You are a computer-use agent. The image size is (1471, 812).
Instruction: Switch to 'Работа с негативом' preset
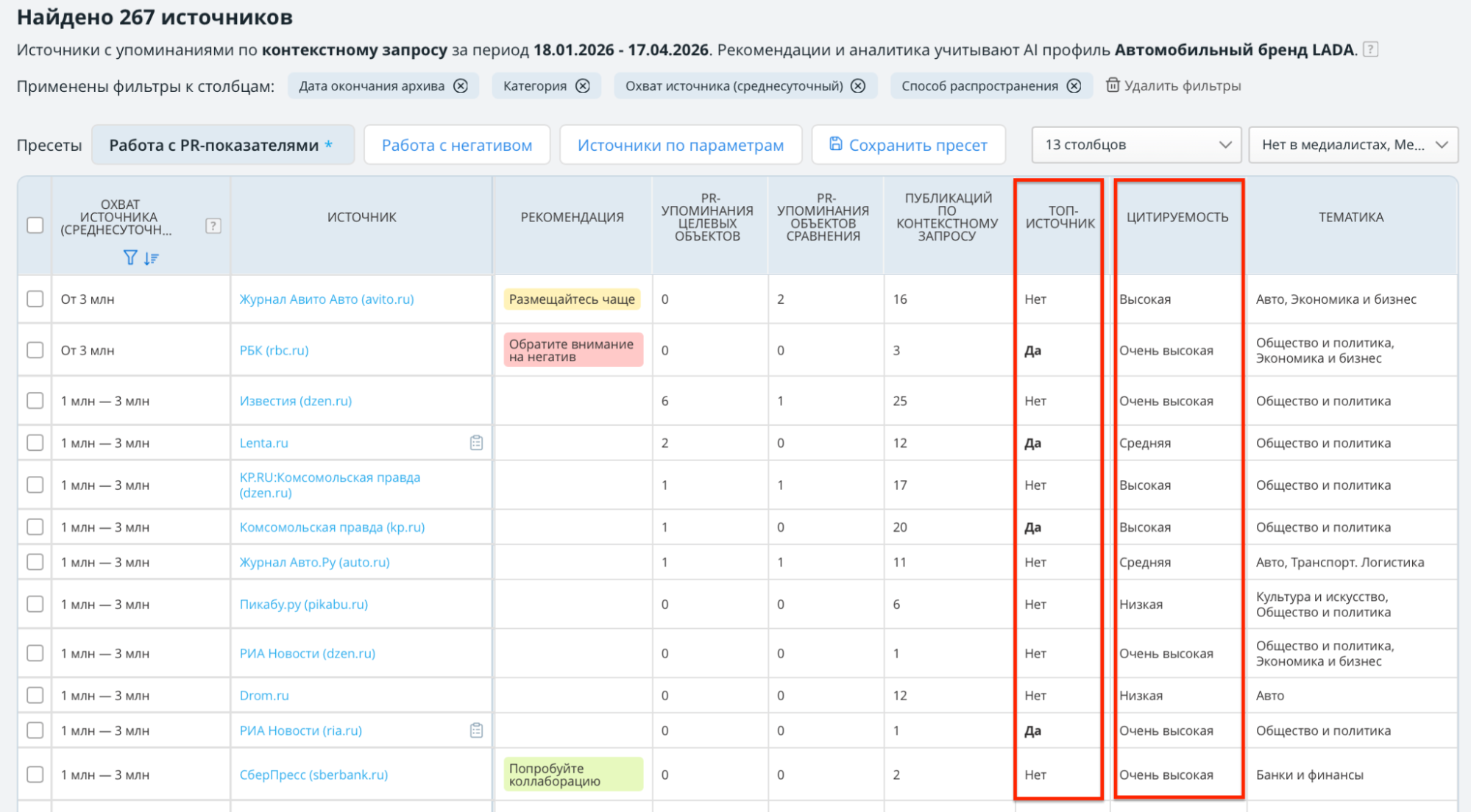click(x=457, y=145)
